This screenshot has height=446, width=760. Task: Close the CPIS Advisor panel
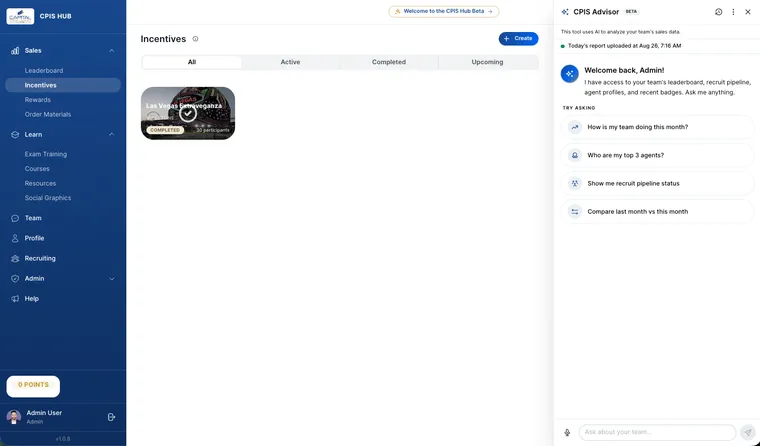[x=748, y=12]
